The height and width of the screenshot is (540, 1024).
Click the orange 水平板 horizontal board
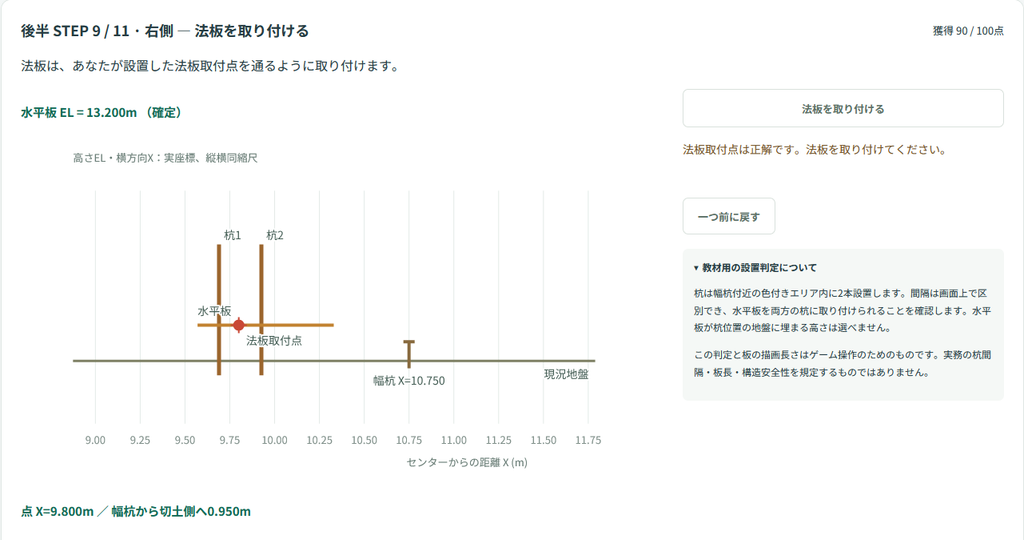265,325
